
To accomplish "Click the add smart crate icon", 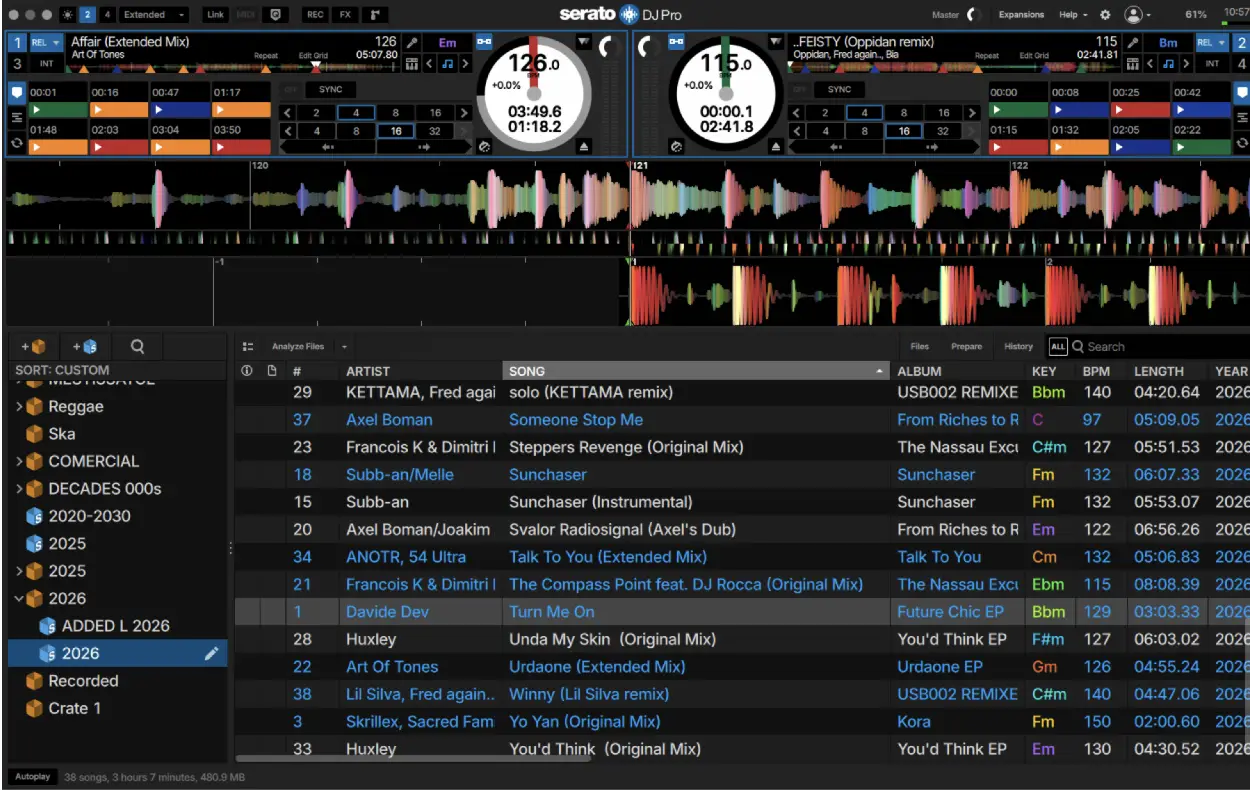I will [84, 347].
